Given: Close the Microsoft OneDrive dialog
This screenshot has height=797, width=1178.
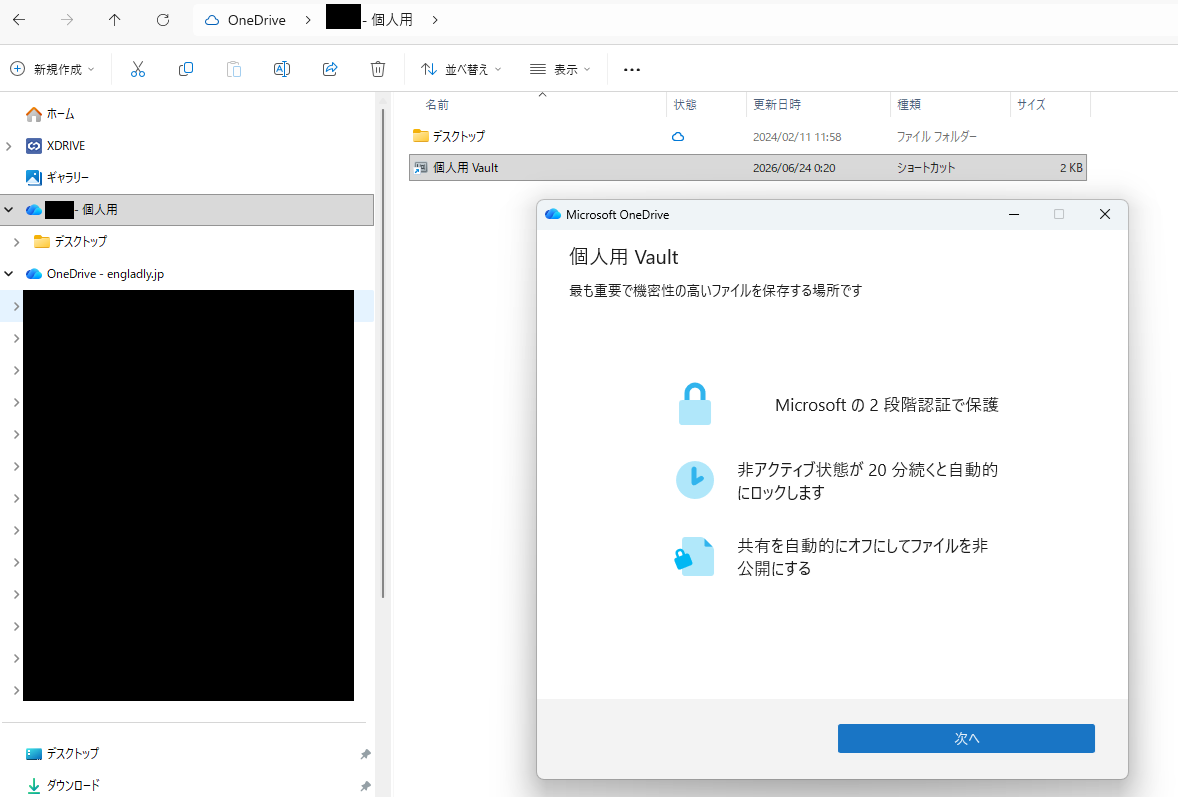Looking at the screenshot, I should [x=1104, y=214].
